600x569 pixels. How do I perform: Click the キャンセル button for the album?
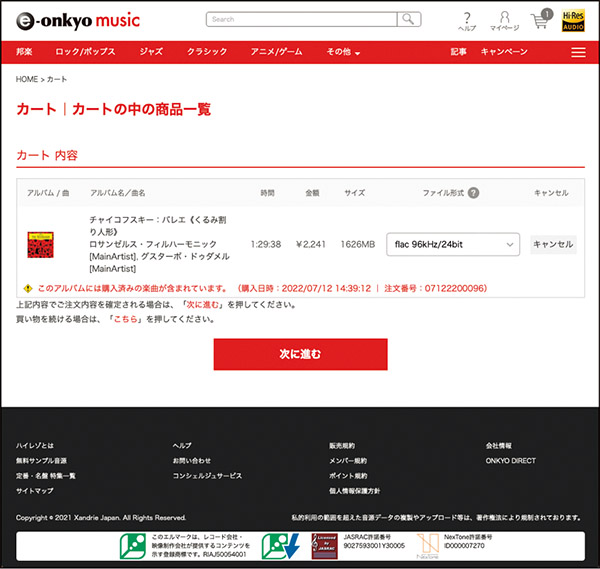552,244
